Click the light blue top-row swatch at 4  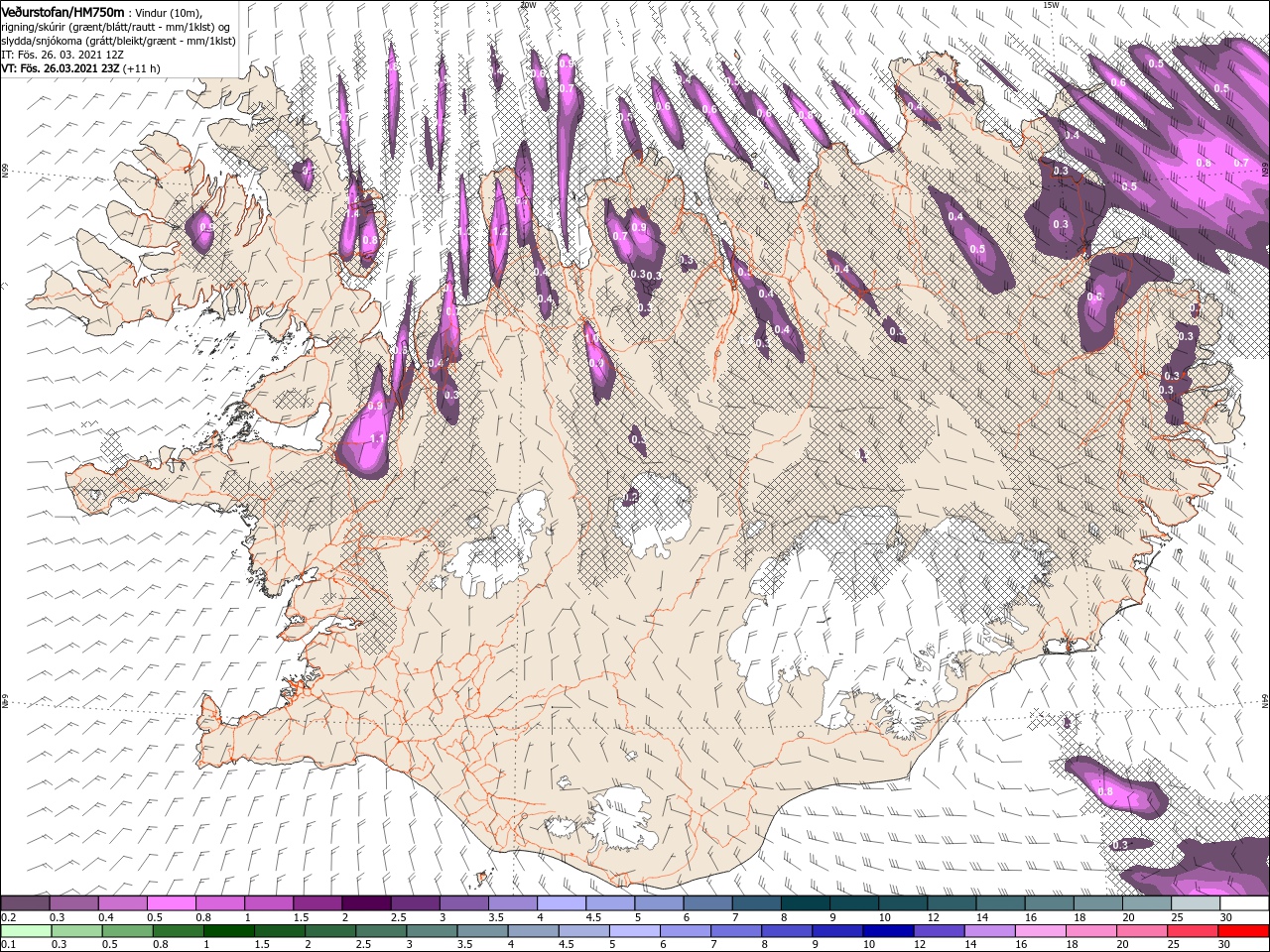click(x=560, y=903)
